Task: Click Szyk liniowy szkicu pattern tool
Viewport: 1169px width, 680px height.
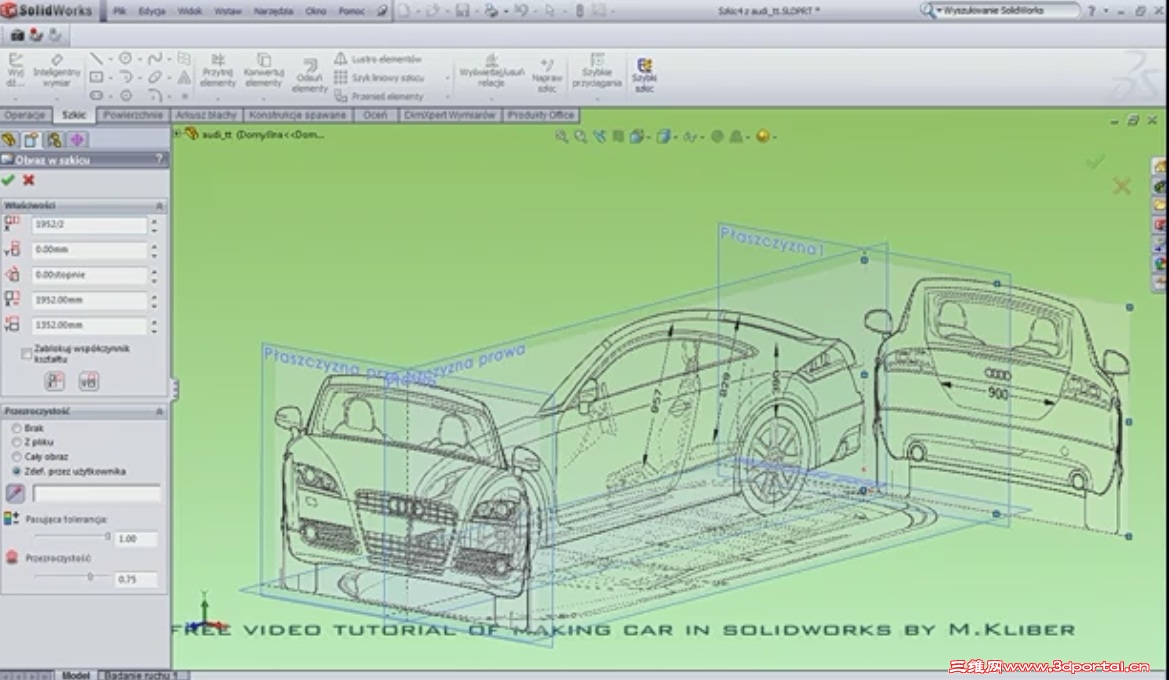Action: pyautogui.click(x=379, y=78)
